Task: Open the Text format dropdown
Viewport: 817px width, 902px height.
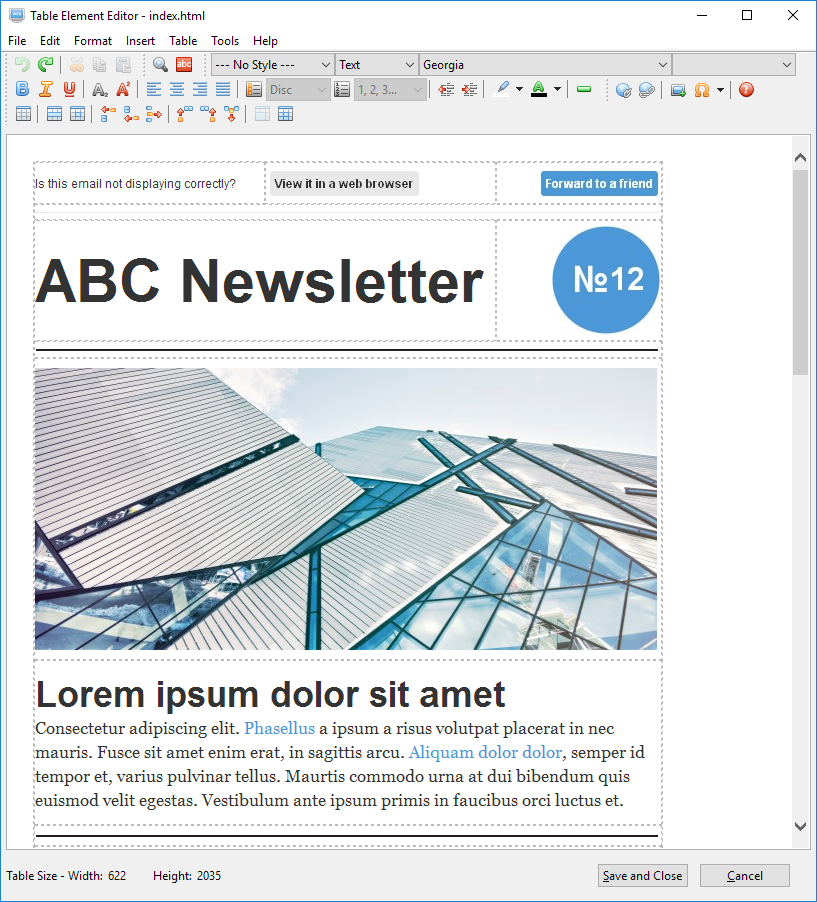Action: coord(376,64)
